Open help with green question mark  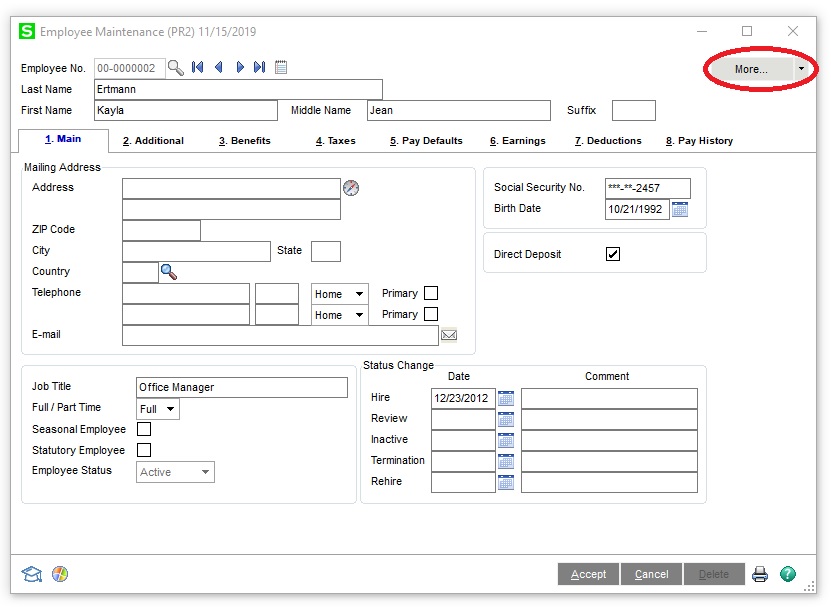tap(788, 574)
